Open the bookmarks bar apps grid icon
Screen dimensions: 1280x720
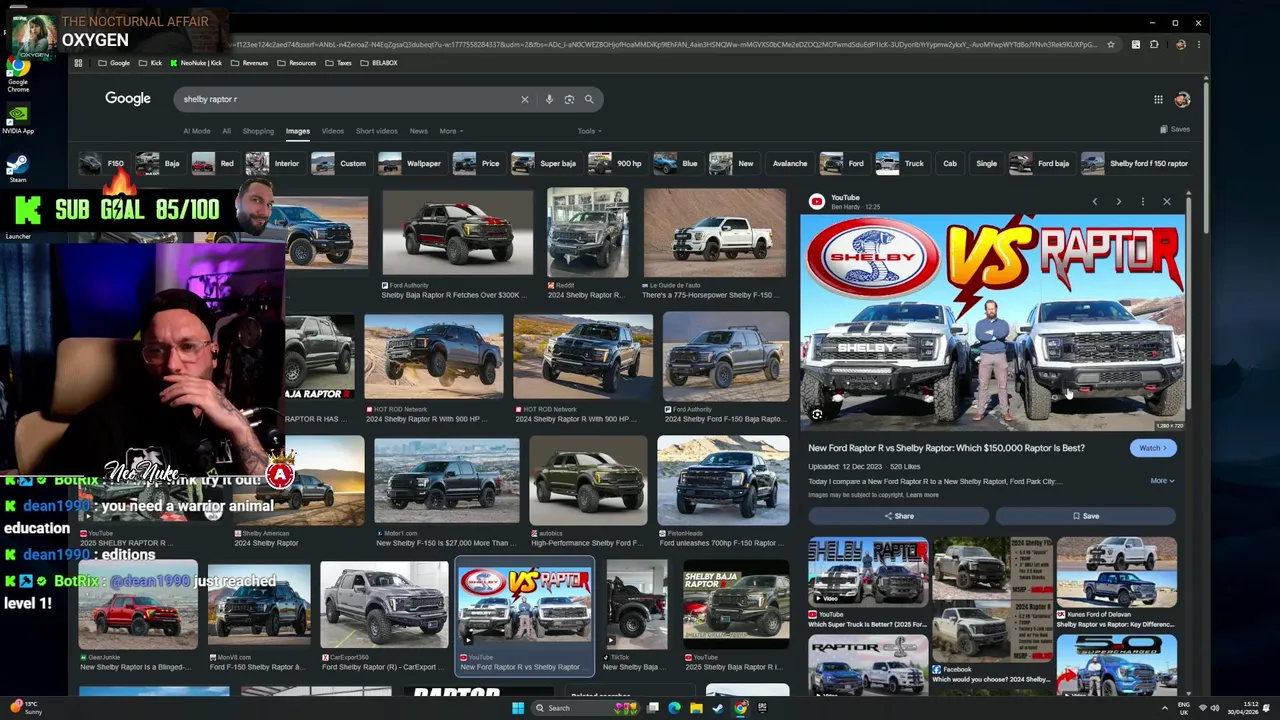[x=78, y=63]
